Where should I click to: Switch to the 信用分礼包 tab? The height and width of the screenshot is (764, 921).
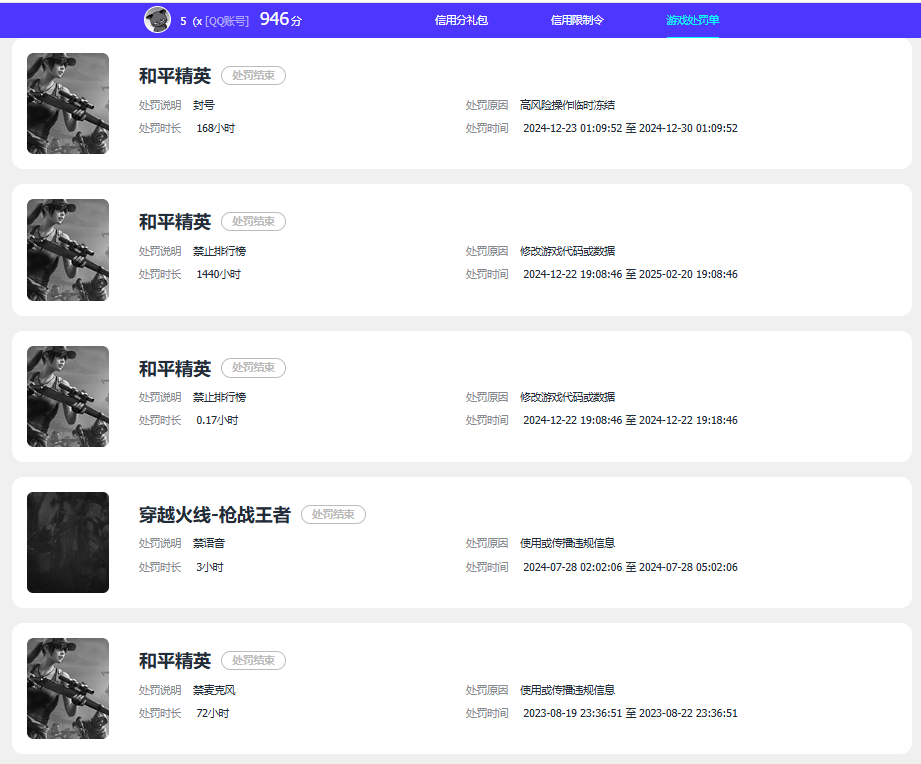(x=461, y=21)
